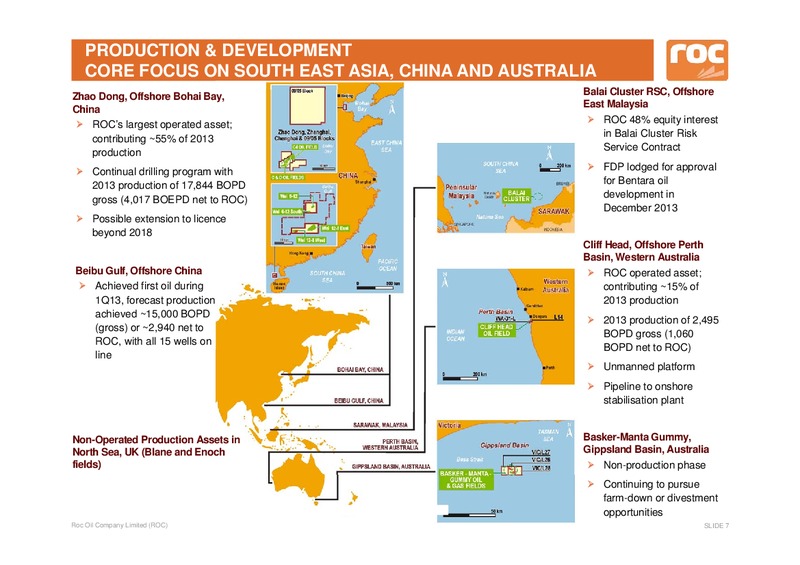Click 'Zhao Dong, Zhanghai, Chenghai & 09/05 Blocks' label

304,135
